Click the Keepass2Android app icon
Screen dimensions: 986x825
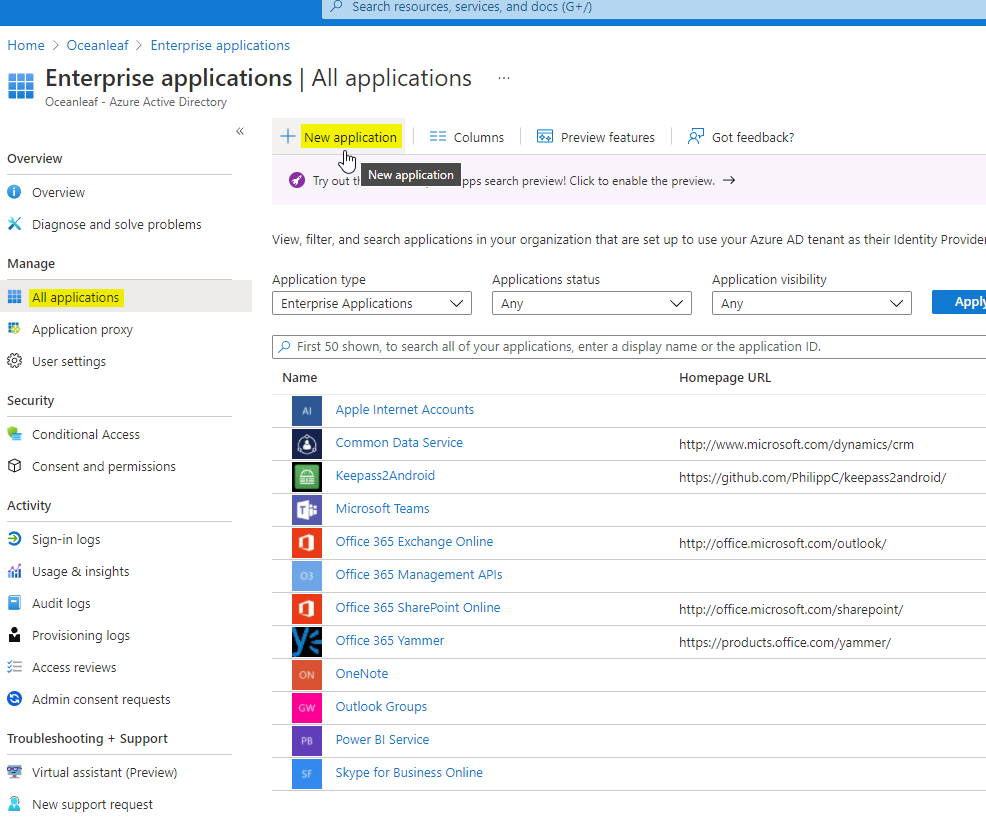click(x=306, y=477)
